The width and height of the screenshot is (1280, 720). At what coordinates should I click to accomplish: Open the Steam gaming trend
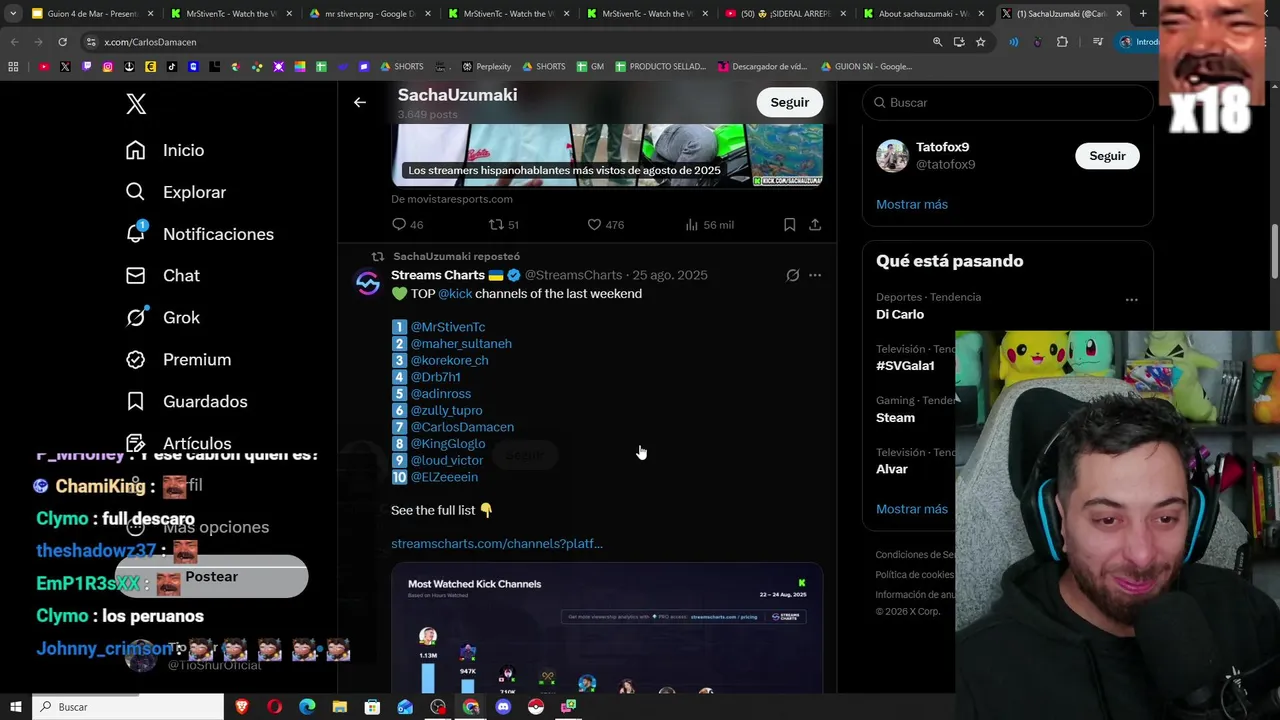point(895,418)
